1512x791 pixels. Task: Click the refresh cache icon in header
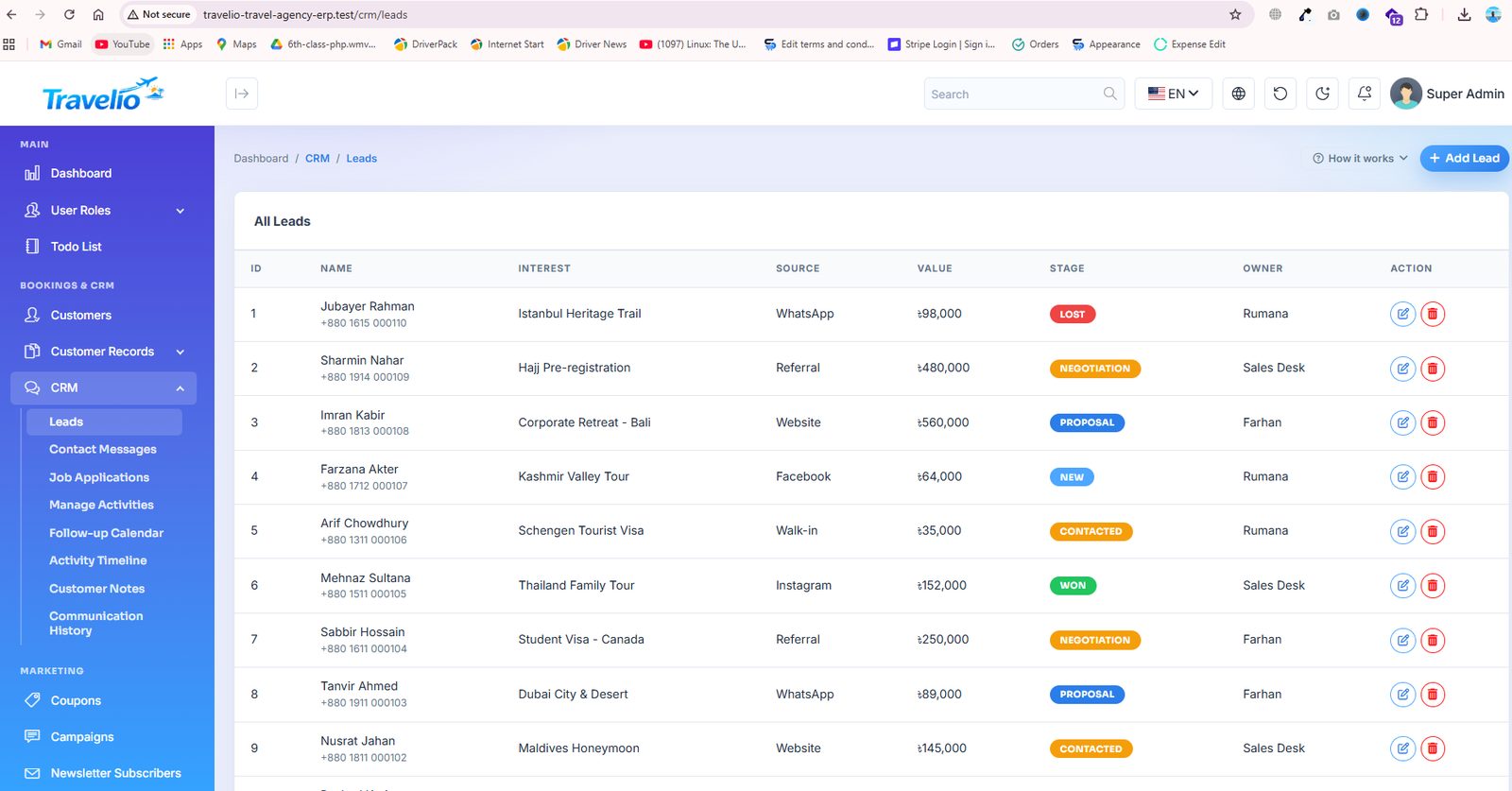[x=1280, y=94]
